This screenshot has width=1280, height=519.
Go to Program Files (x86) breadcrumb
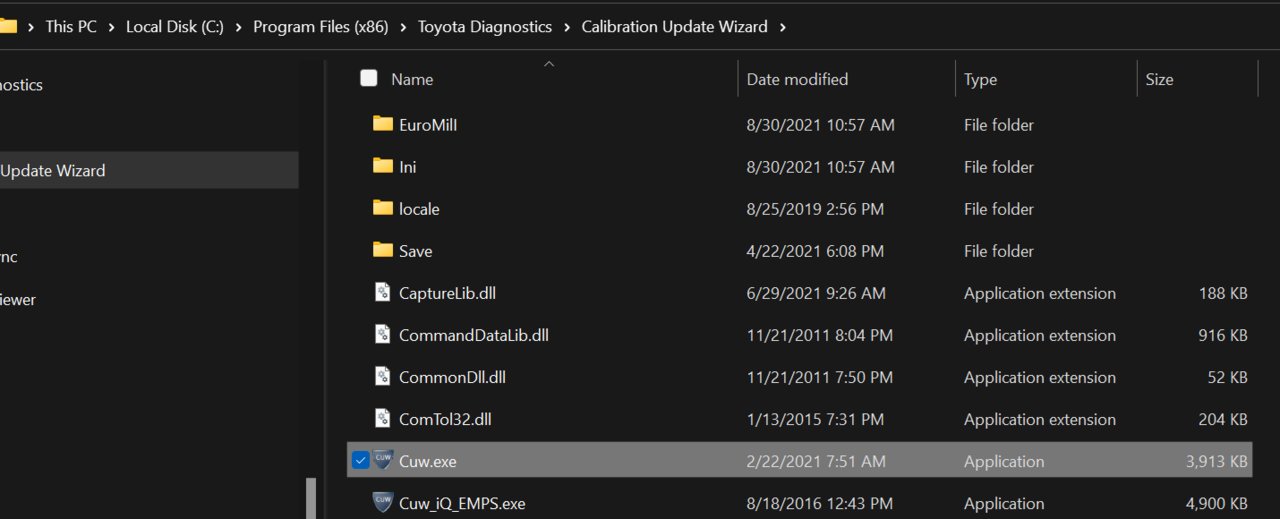(321, 27)
